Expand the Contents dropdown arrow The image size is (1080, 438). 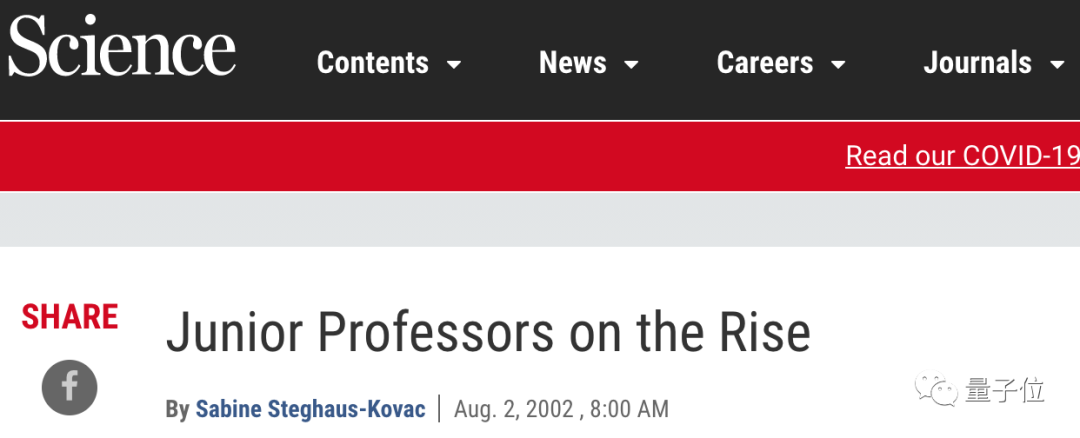[x=454, y=65]
